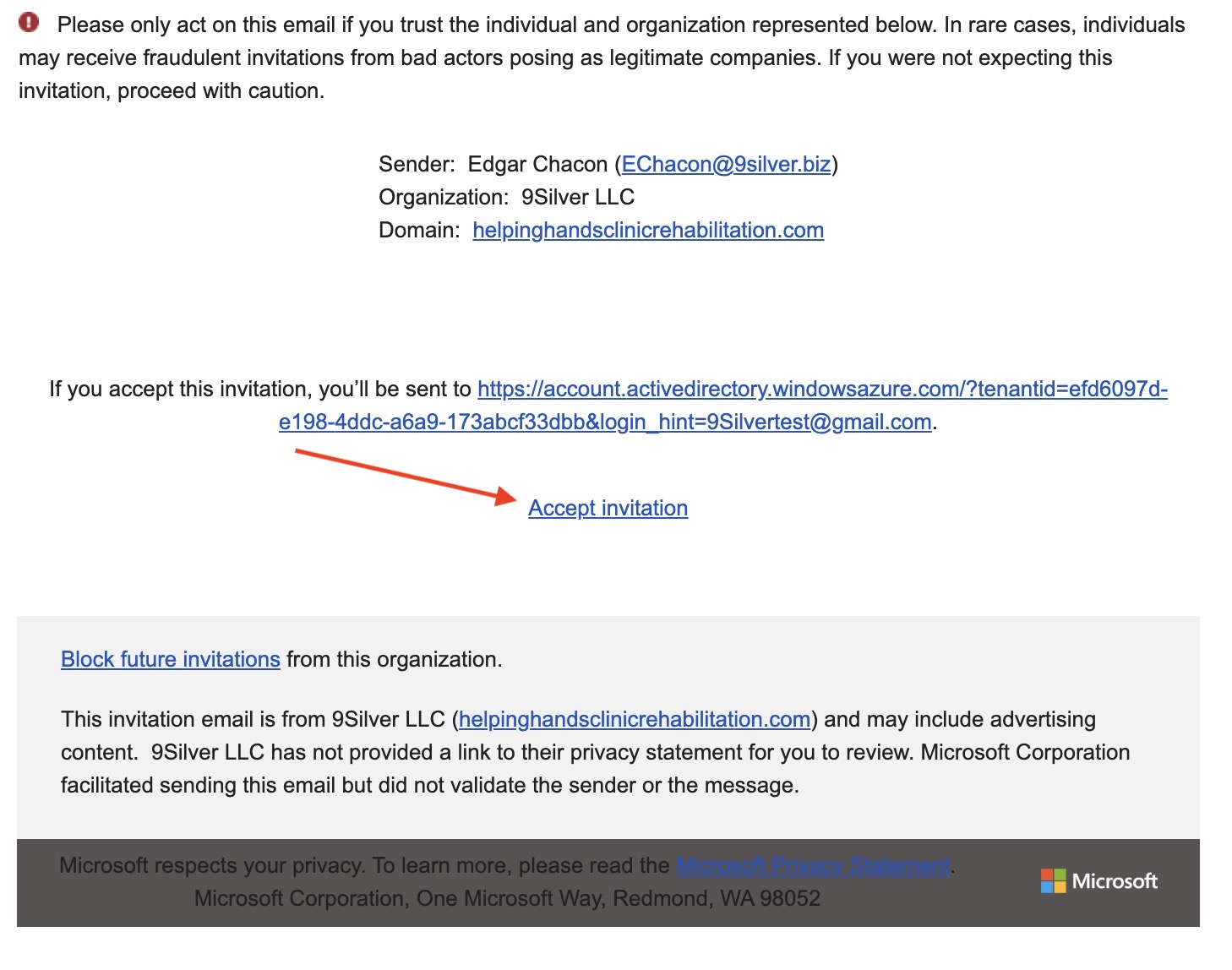This screenshot has width=1232, height=970.
Task: Click the red warning icon at top
Action: (29, 23)
